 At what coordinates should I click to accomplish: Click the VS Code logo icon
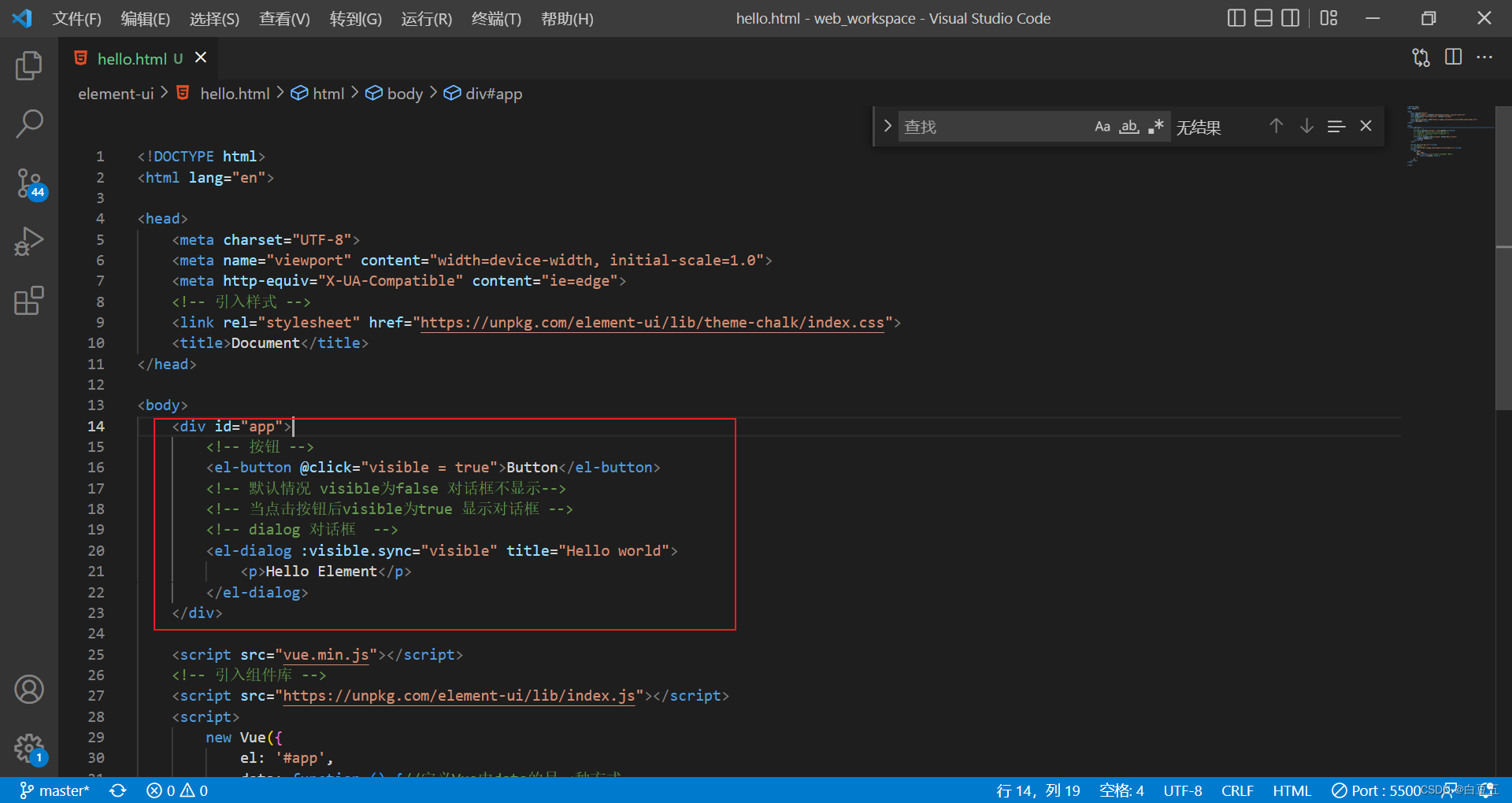pyautogui.click(x=22, y=18)
